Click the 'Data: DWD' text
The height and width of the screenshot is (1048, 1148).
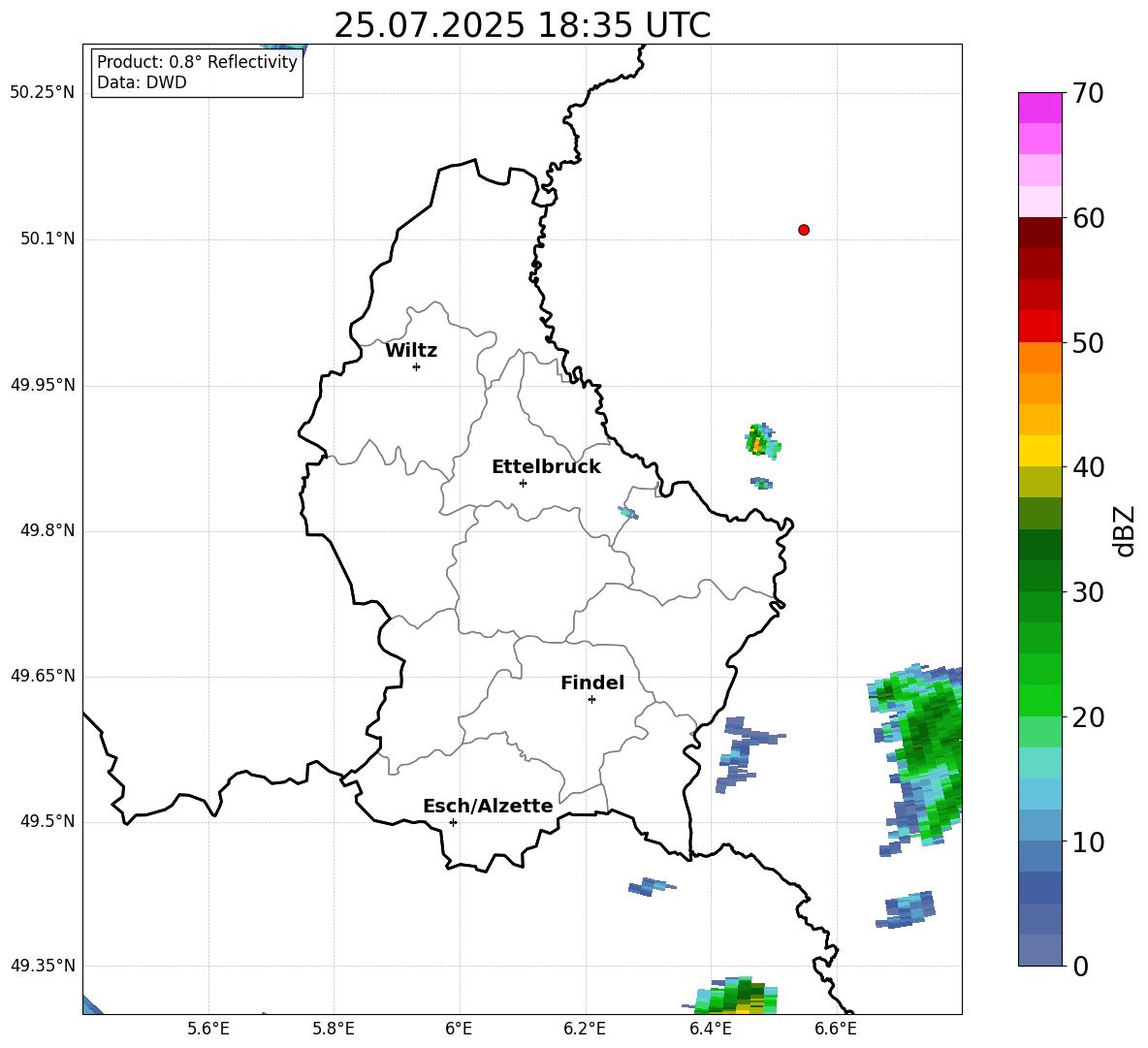[x=142, y=82]
